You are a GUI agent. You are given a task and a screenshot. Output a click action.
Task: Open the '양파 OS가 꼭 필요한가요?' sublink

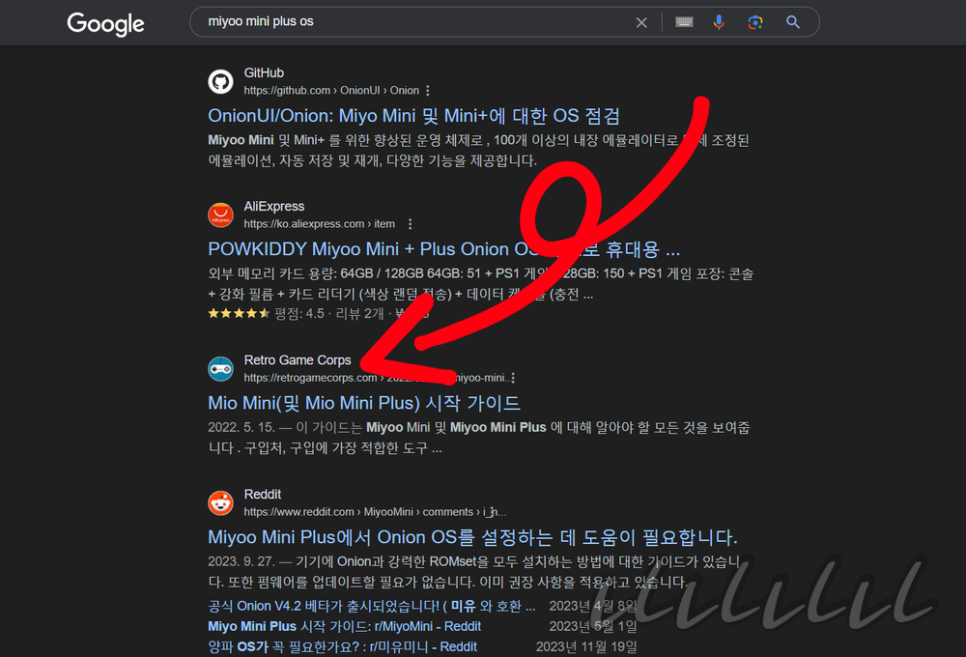(x=342, y=647)
